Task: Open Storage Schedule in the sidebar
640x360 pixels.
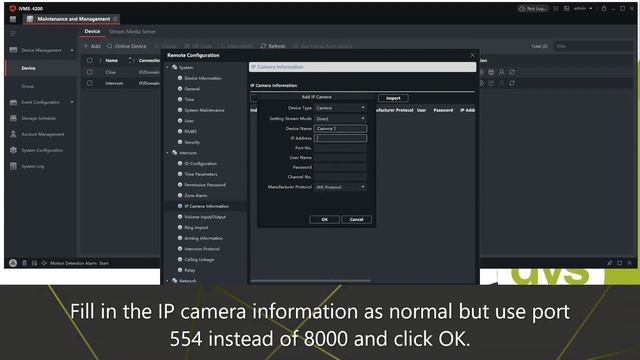Action: pos(38,118)
